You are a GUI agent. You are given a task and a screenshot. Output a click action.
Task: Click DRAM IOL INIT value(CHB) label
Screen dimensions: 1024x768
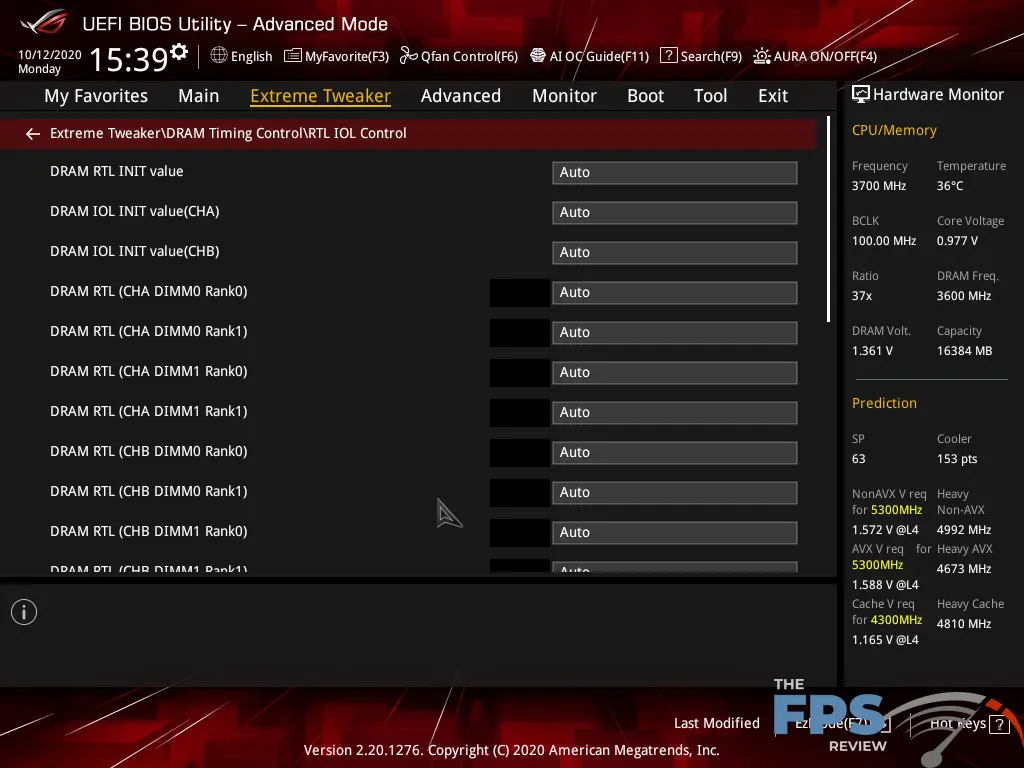(x=135, y=251)
